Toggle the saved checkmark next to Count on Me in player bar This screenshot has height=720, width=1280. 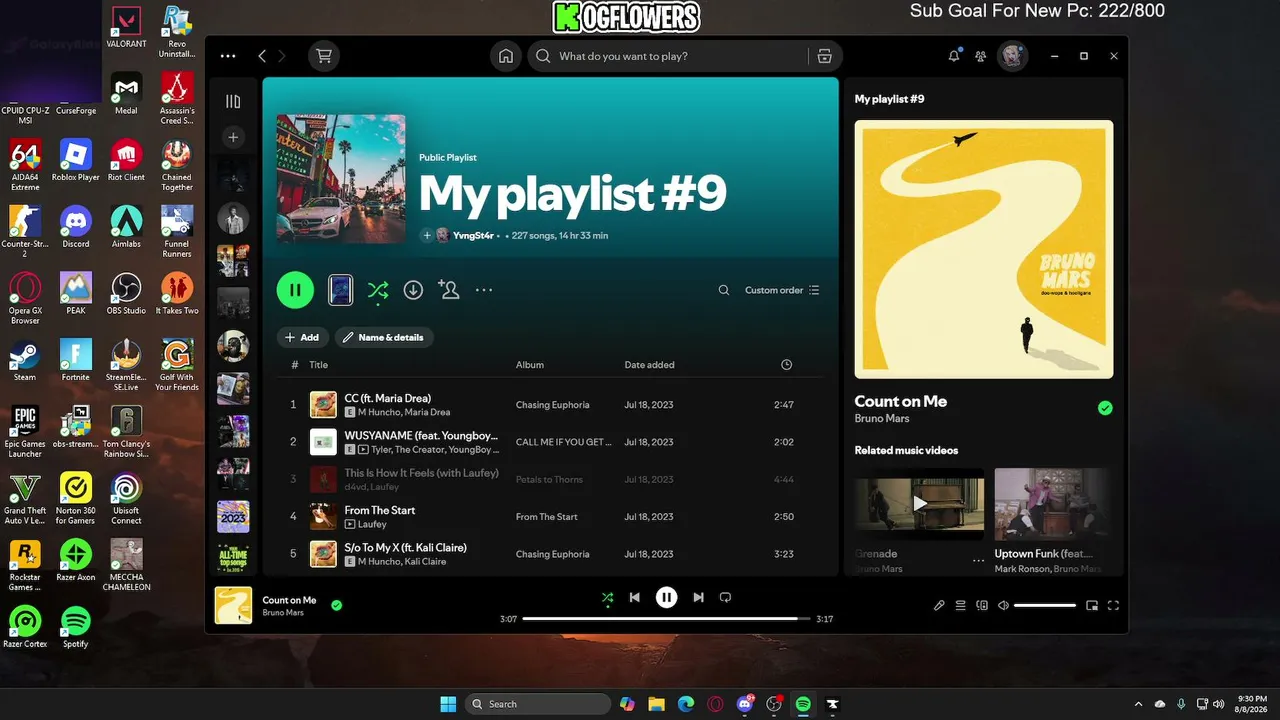pyautogui.click(x=337, y=605)
